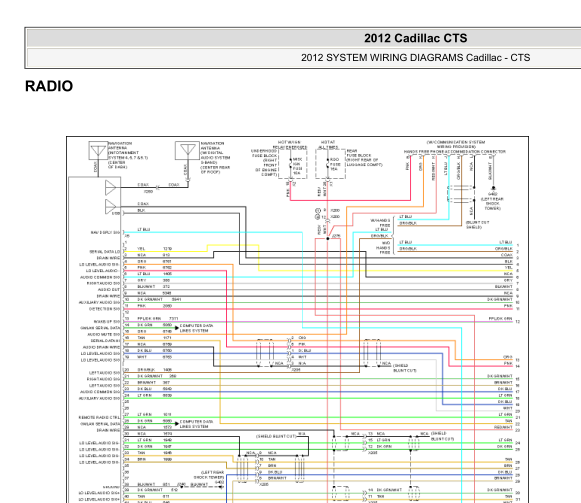Click the "(BLUNT CUT SHIELD)" note under the connector
The image size is (581, 503).
pyautogui.click(x=478, y=225)
